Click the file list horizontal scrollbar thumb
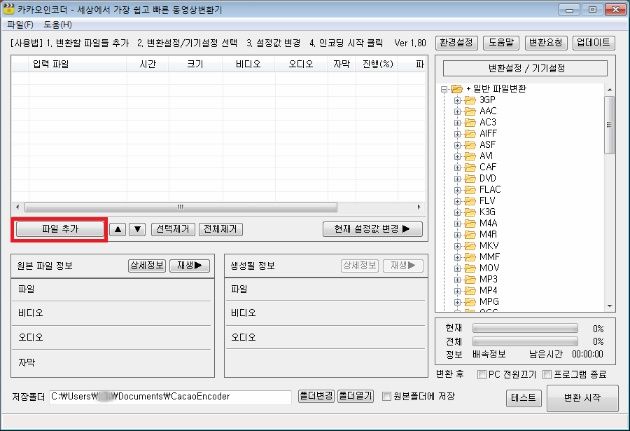The image size is (630, 431). coord(181,207)
